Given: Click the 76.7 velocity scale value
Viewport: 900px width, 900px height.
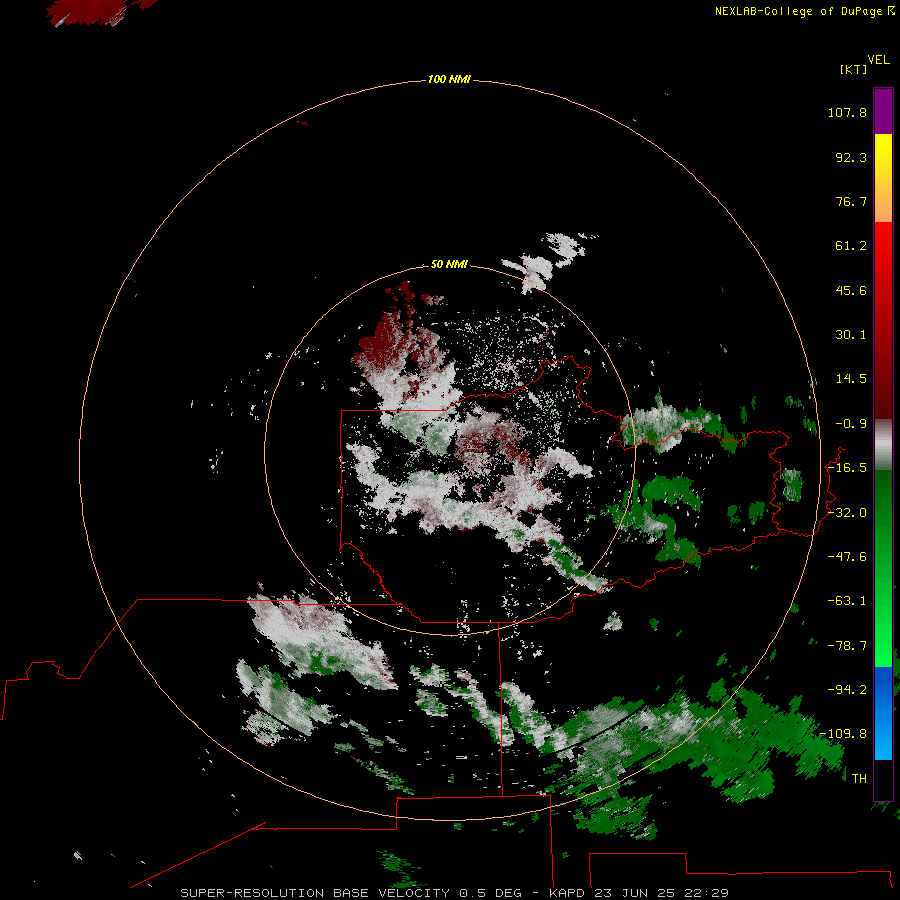Looking at the screenshot, I should 851,201.
